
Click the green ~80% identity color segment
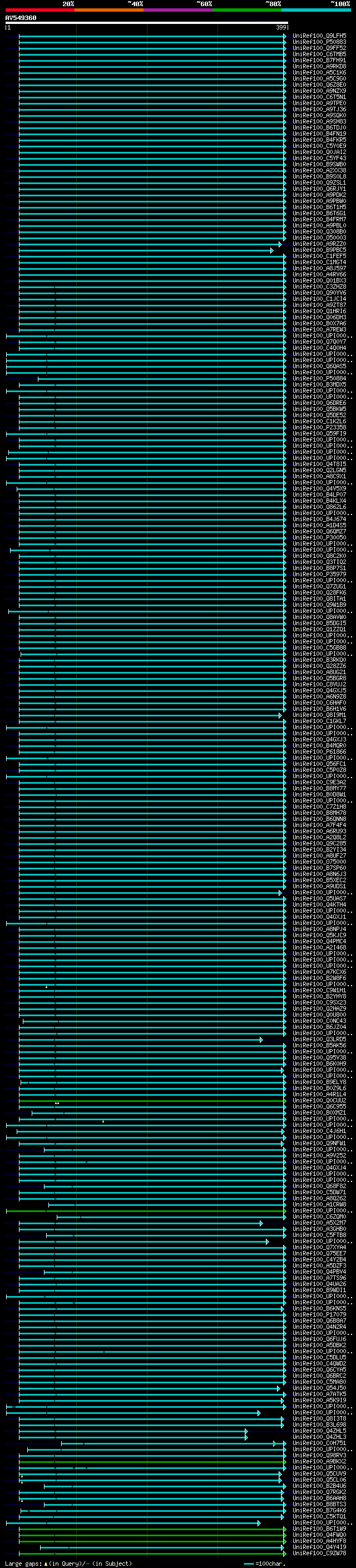point(247,10)
